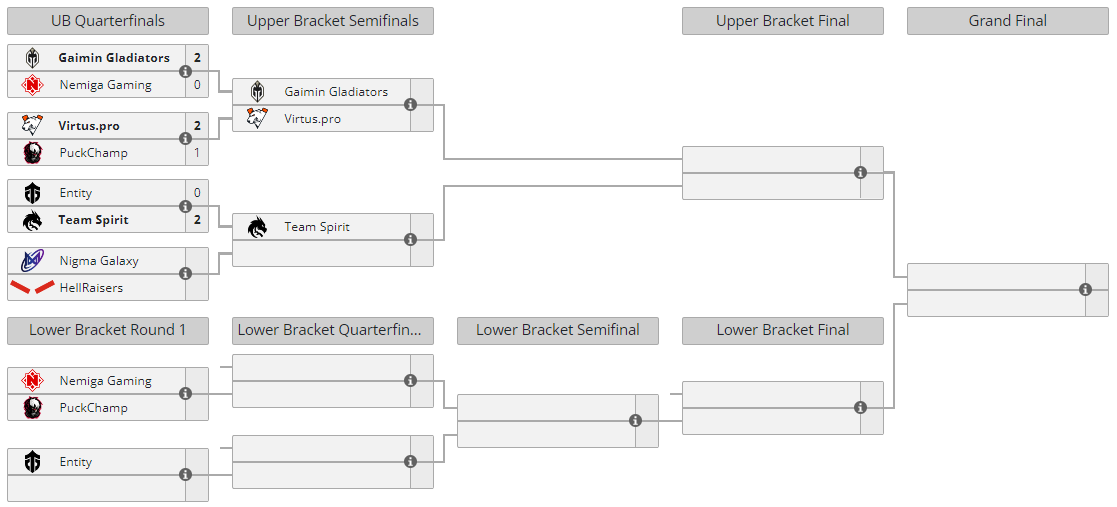Click info icon for Gaimin Gladiators vs Nemiga match

click(x=185, y=72)
